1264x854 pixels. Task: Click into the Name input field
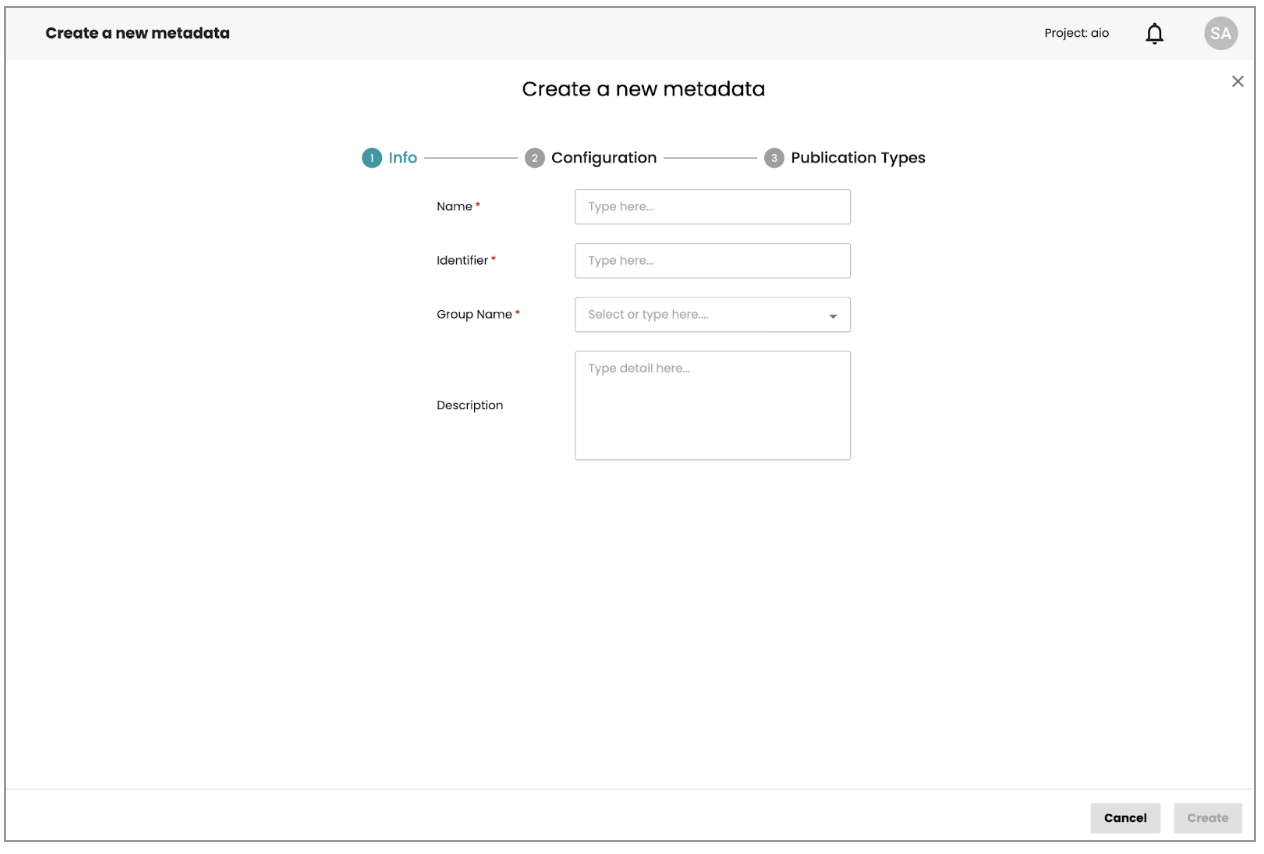[x=712, y=207]
